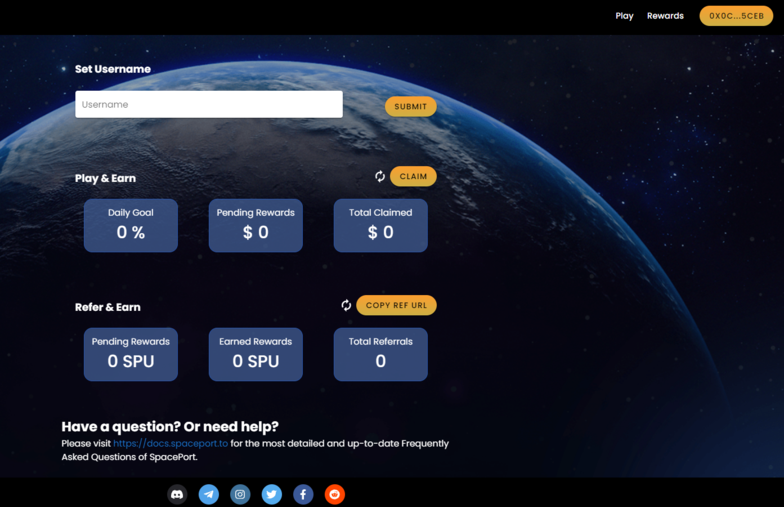Click the 0X0C...5CEB wallet button
The width and height of the screenshot is (784, 507).
[736, 16]
